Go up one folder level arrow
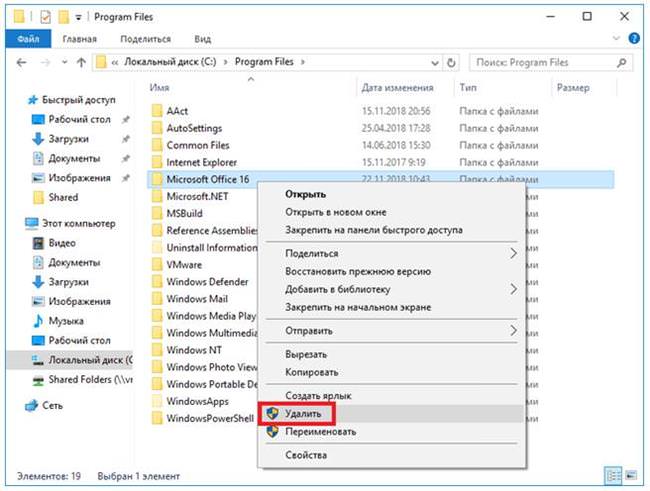This screenshot has height=491, width=650. tap(81, 63)
